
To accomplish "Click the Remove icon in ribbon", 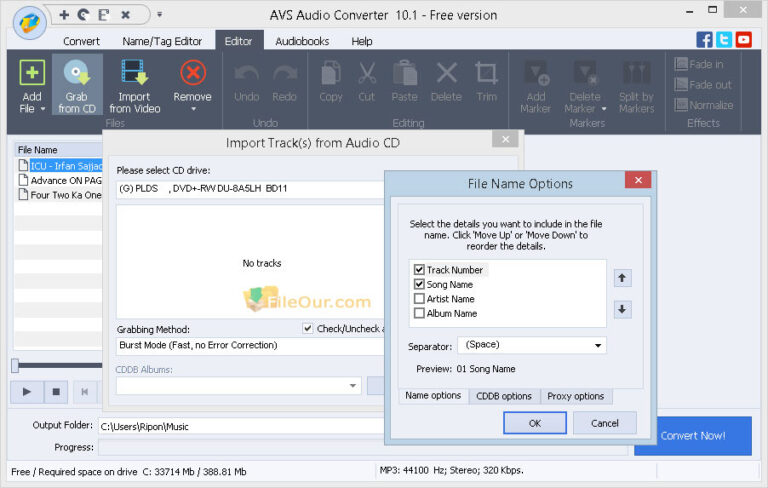I will pos(192,75).
